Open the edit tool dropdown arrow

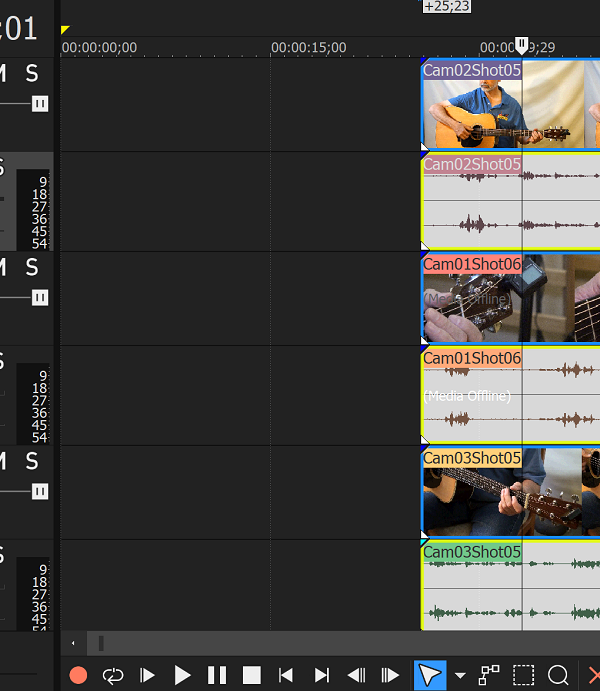459,676
